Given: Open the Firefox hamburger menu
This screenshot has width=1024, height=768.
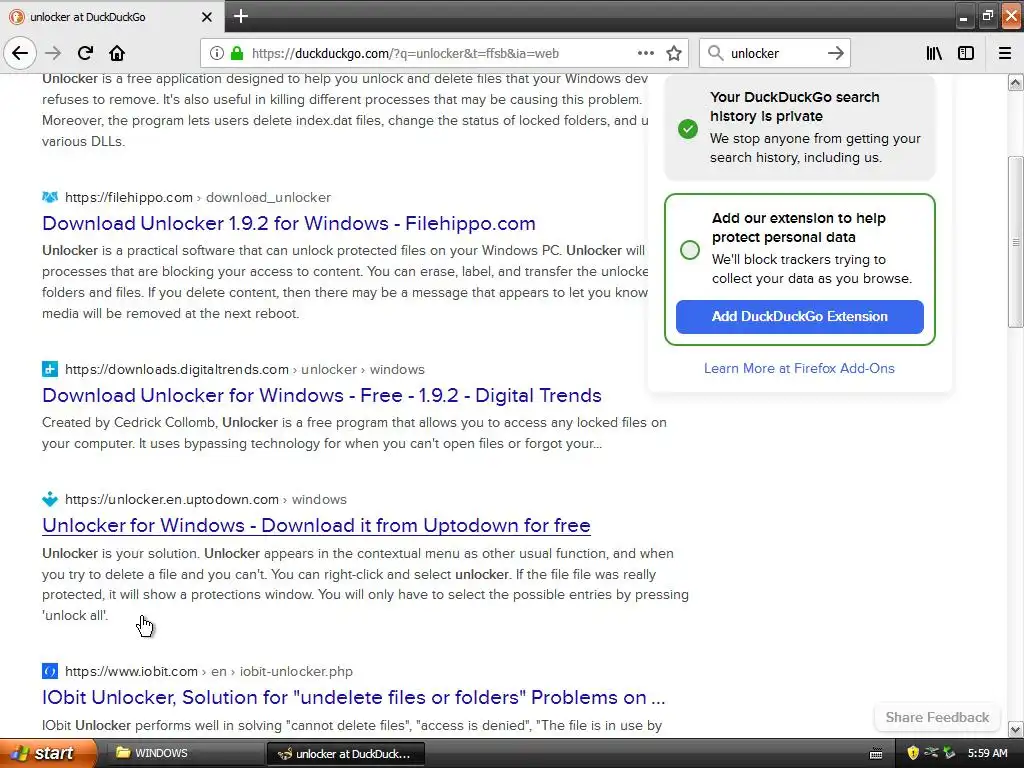Looking at the screenshot, I should tap(1005, 53).
